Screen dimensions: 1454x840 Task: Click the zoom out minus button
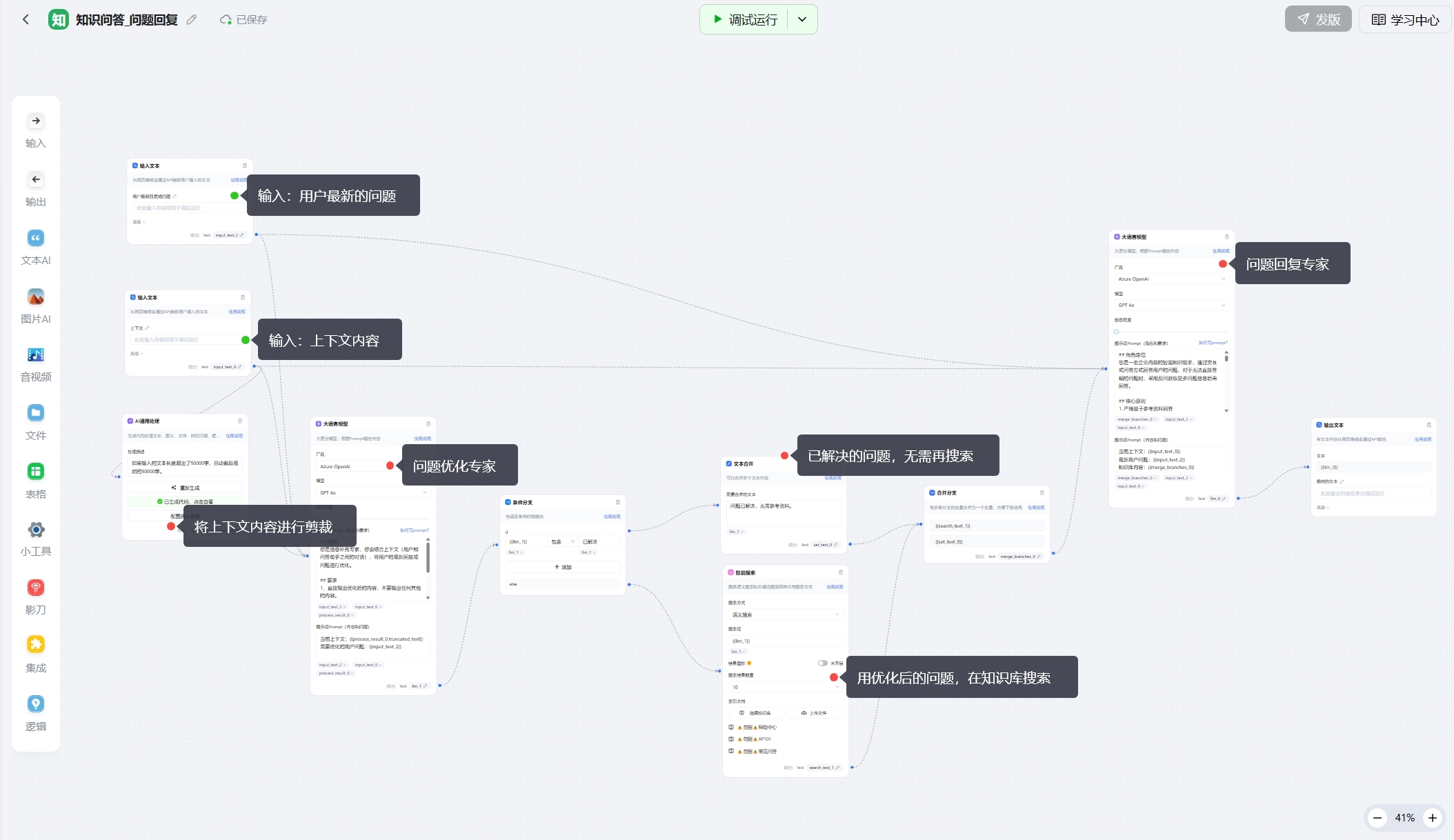pos(1377,818)
